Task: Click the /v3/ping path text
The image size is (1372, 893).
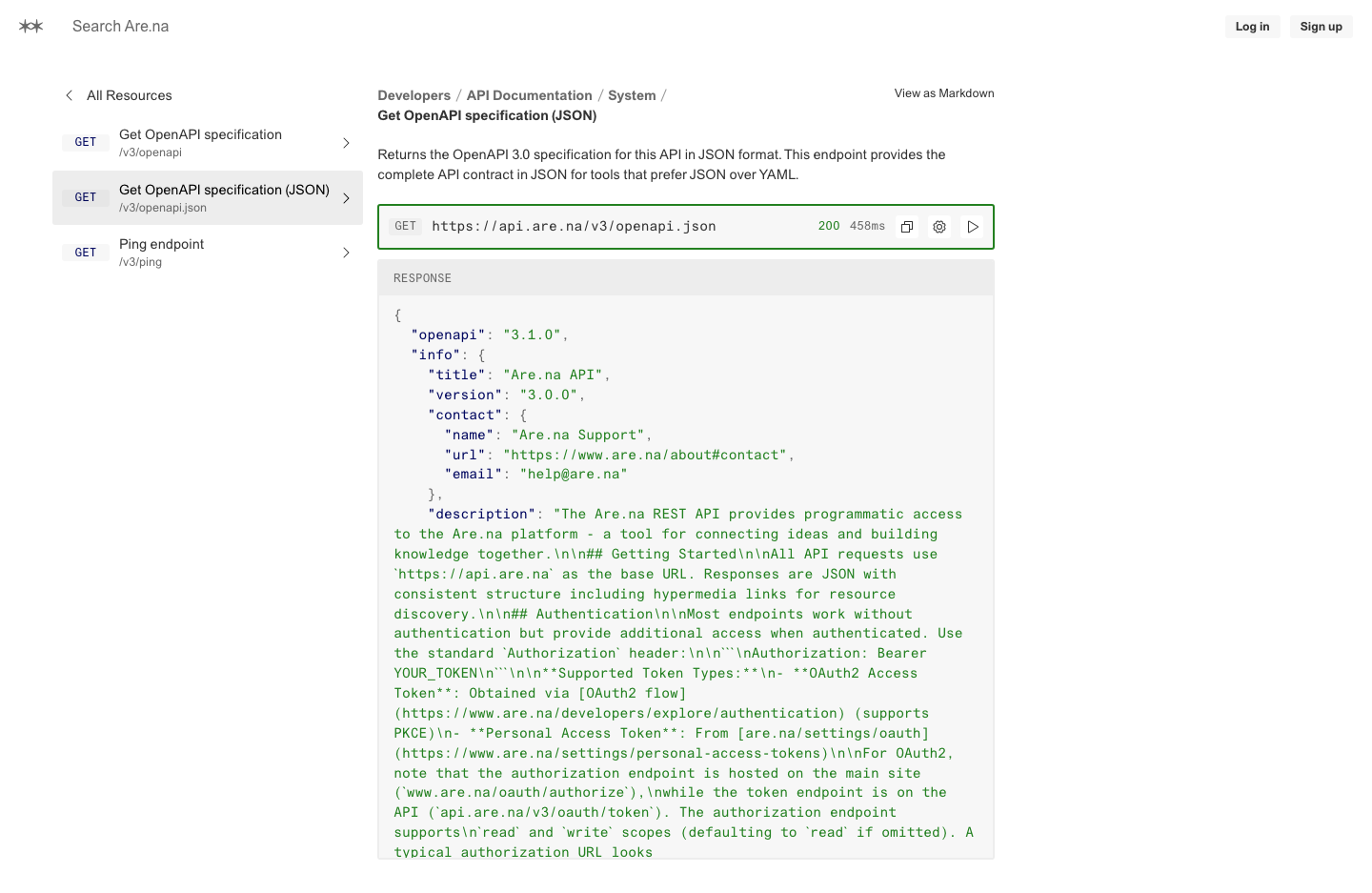Action: click(140, 262)
